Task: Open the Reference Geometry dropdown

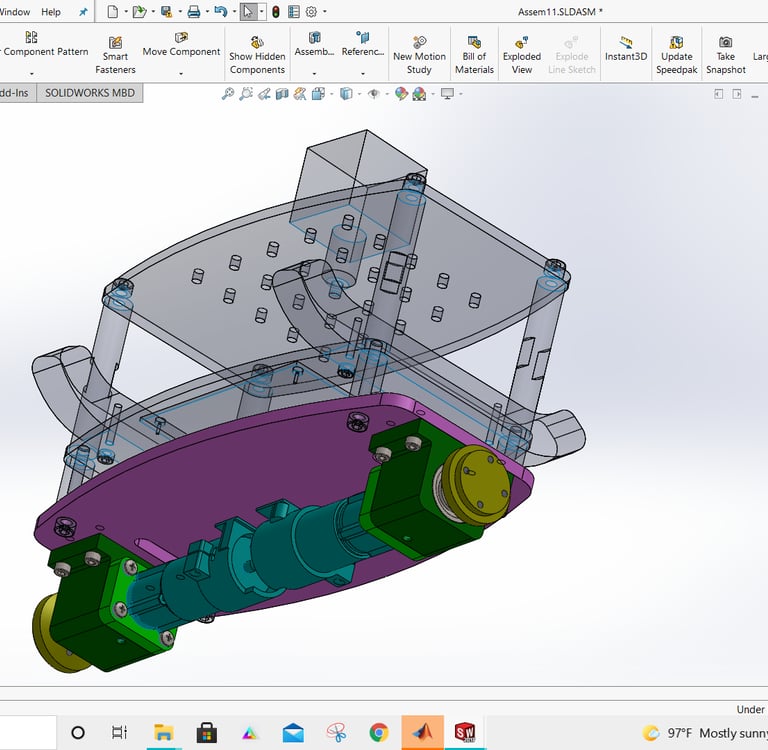Action: [x=362, y=73]
